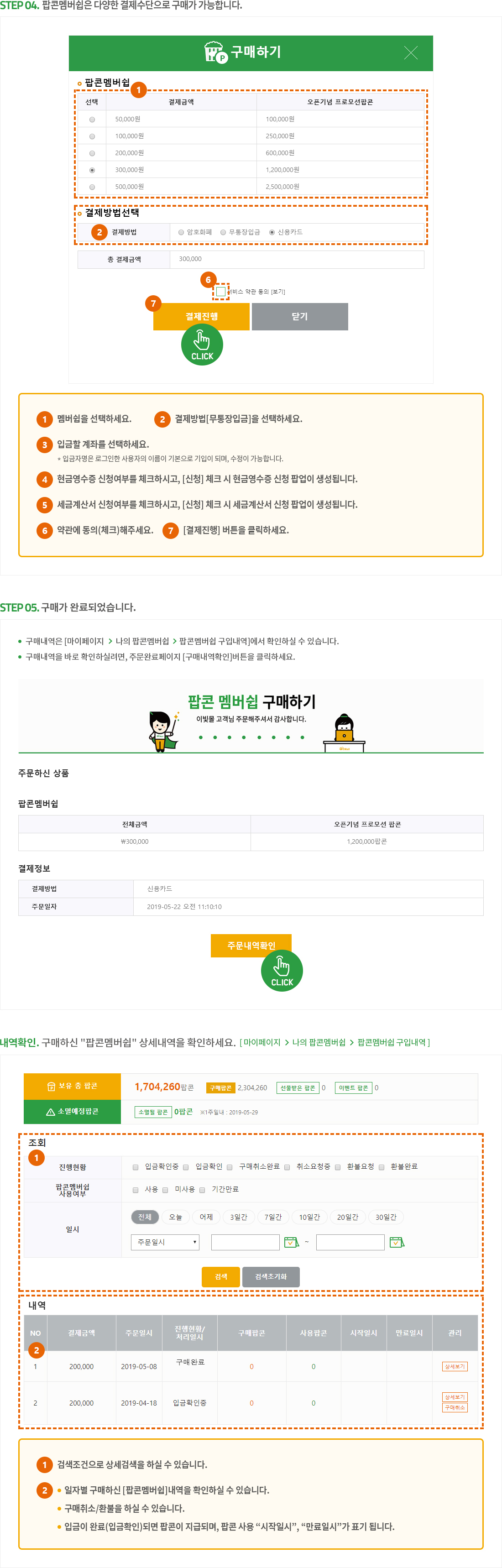Check the 서비스 약관 동의 checkbox

(x=220, y=292)
